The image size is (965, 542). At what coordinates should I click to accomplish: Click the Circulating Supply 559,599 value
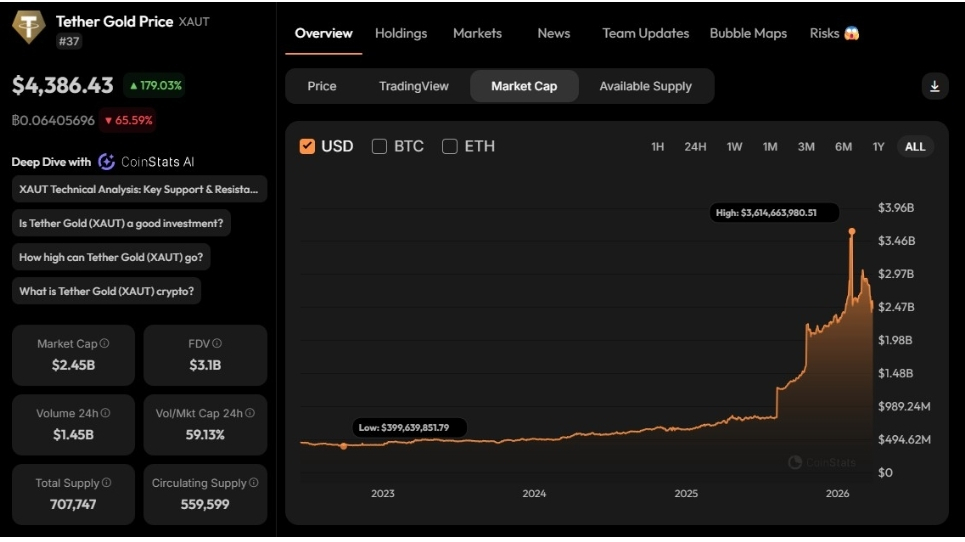click(205, 504)
